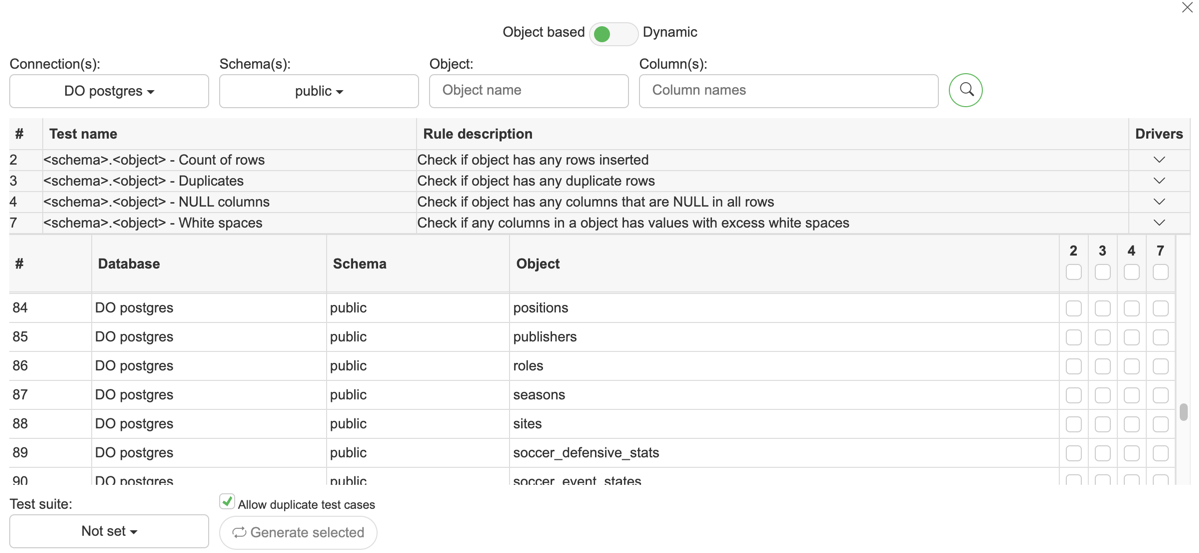The height and width of the screenshot is (553, 1199).
Task: Click inside the Object name field
Action: [x=528, y=91]
